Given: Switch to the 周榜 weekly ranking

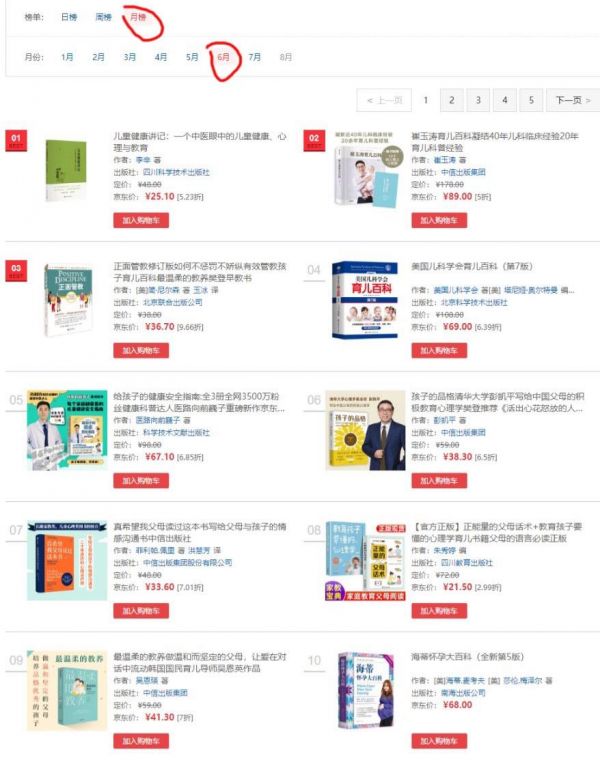Looking at the screenshot, I should tap(103, 17).
